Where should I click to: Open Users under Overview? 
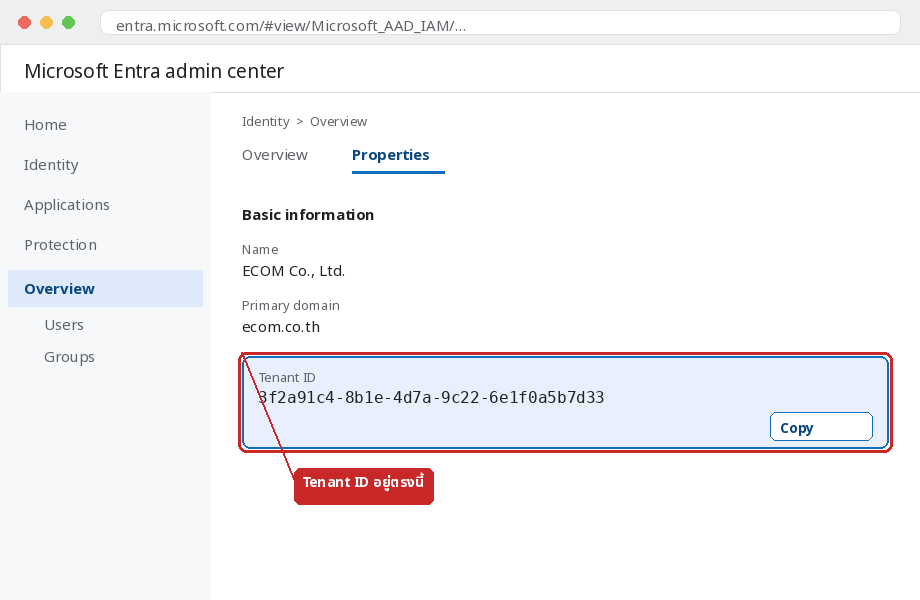click(64, 325)
